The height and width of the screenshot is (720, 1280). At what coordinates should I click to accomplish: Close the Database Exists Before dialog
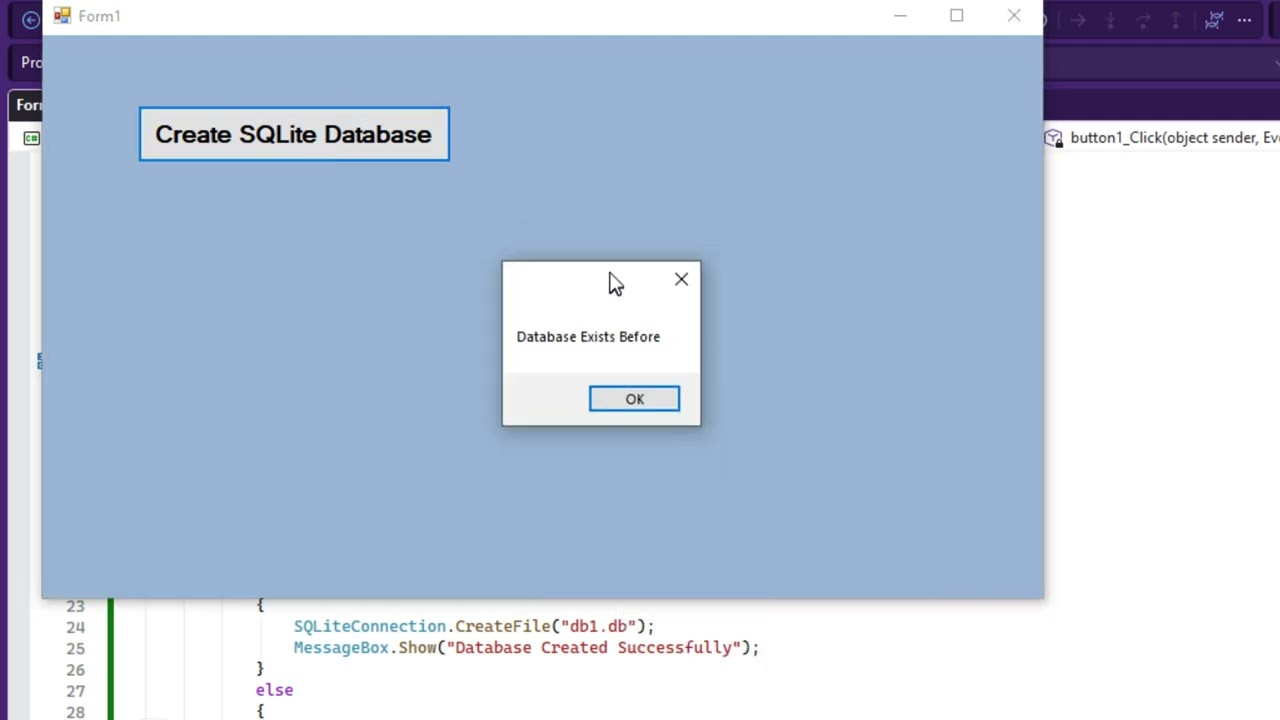(681, 280)
